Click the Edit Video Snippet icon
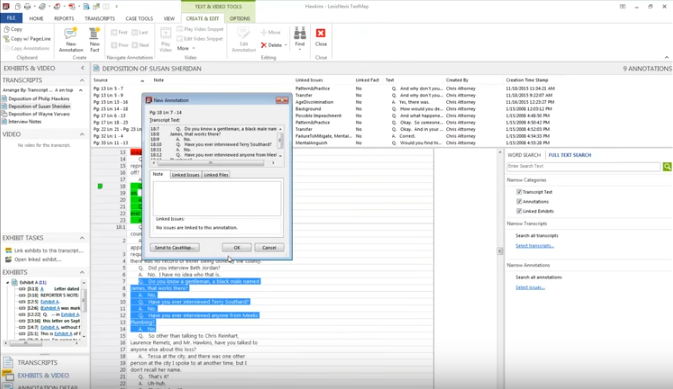673x389 pixels. click(x=180, y=39)
